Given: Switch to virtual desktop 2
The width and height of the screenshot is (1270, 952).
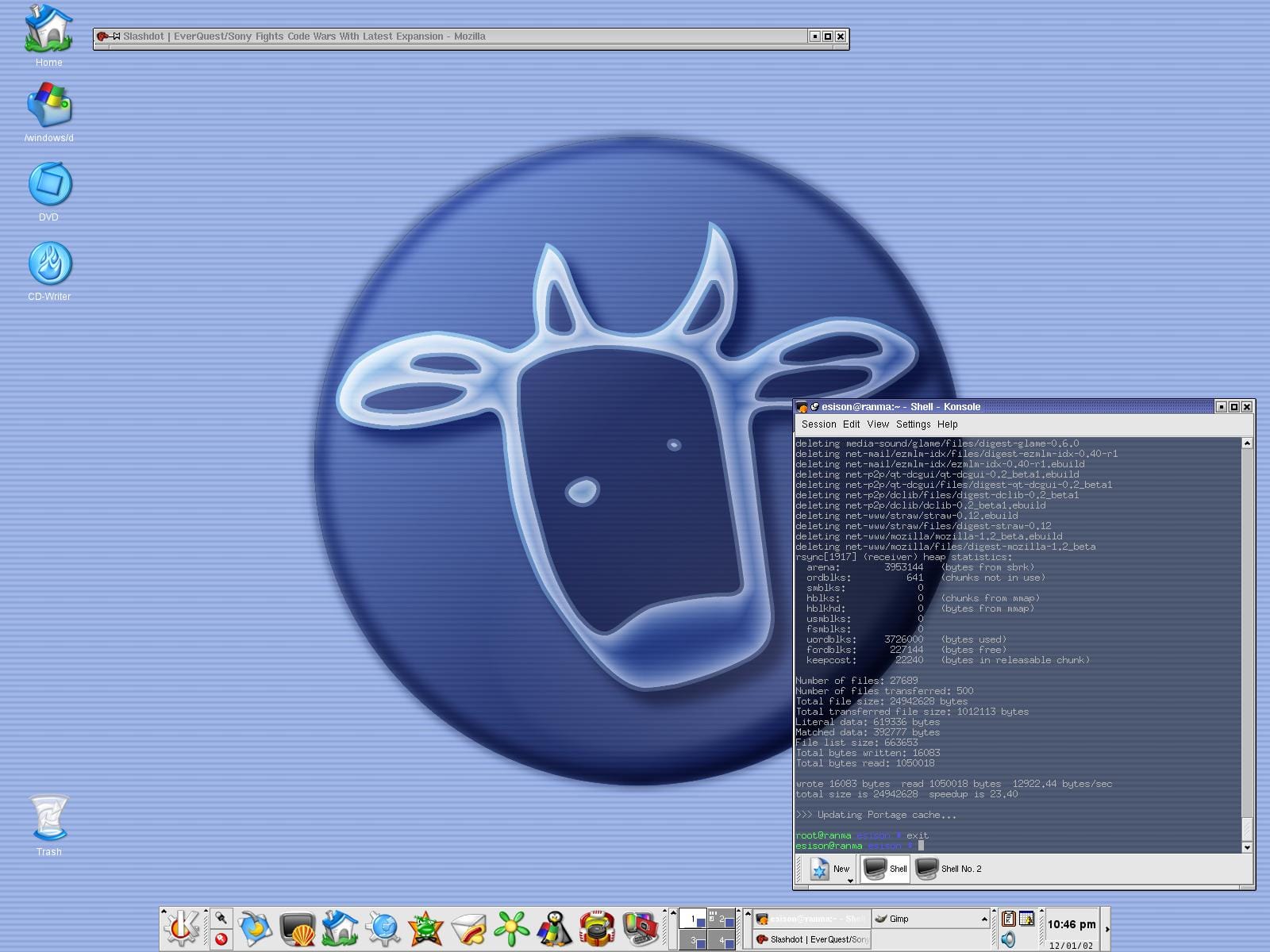Looking at the screenshot, I should 722,919.
